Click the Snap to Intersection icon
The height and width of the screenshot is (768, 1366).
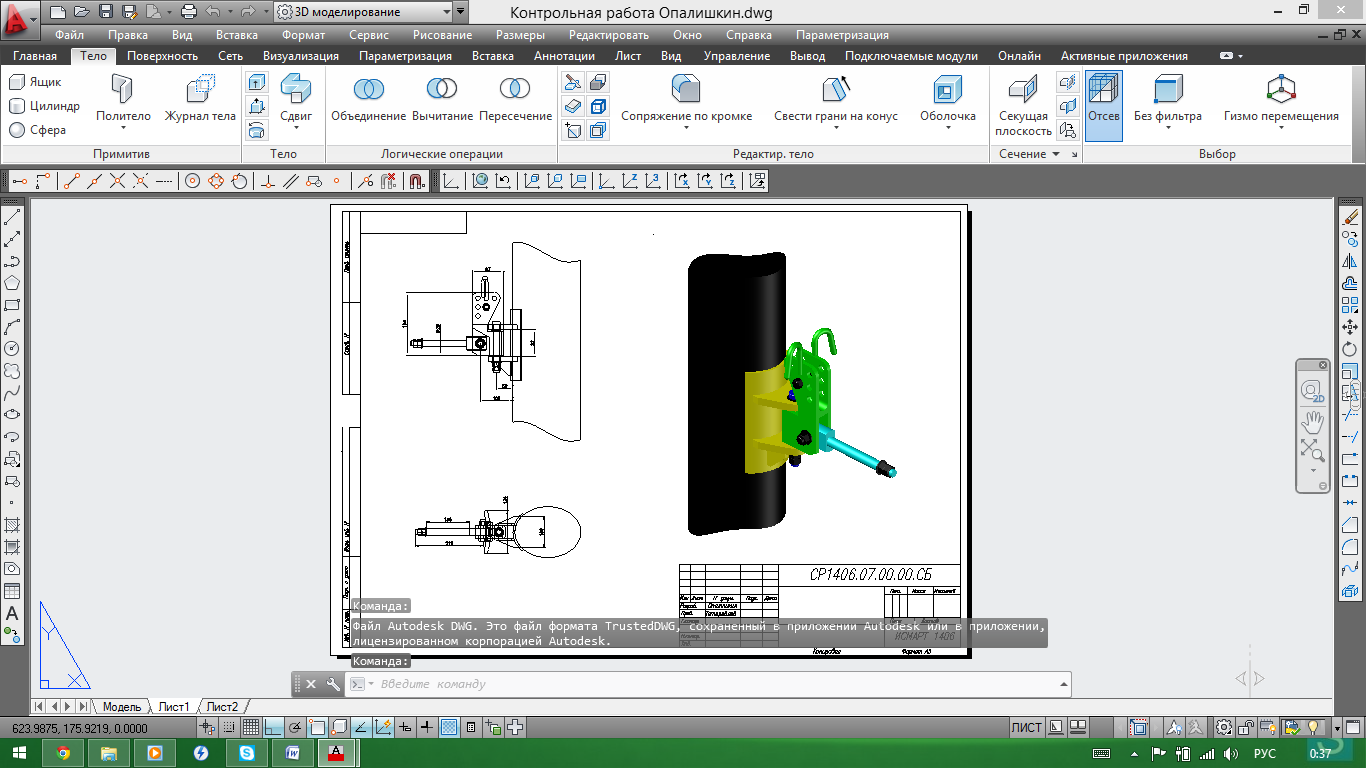click(x=117, y=181)
